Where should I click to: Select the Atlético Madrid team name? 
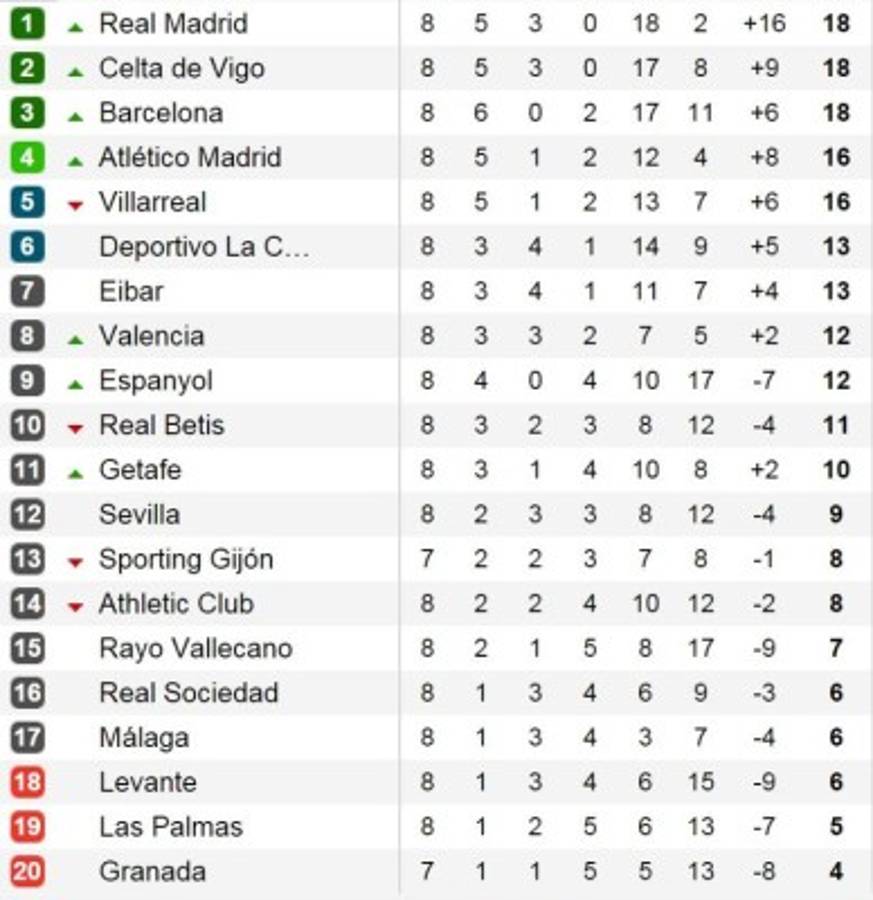(x=190, y=157)
